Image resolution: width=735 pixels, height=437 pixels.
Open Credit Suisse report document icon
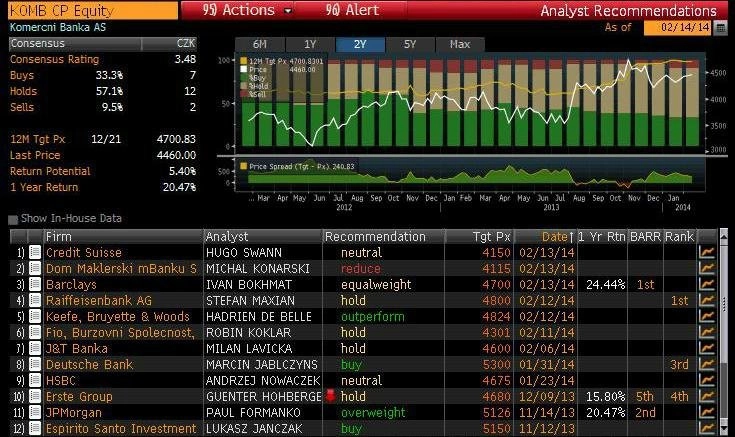[x=35, y=252]
